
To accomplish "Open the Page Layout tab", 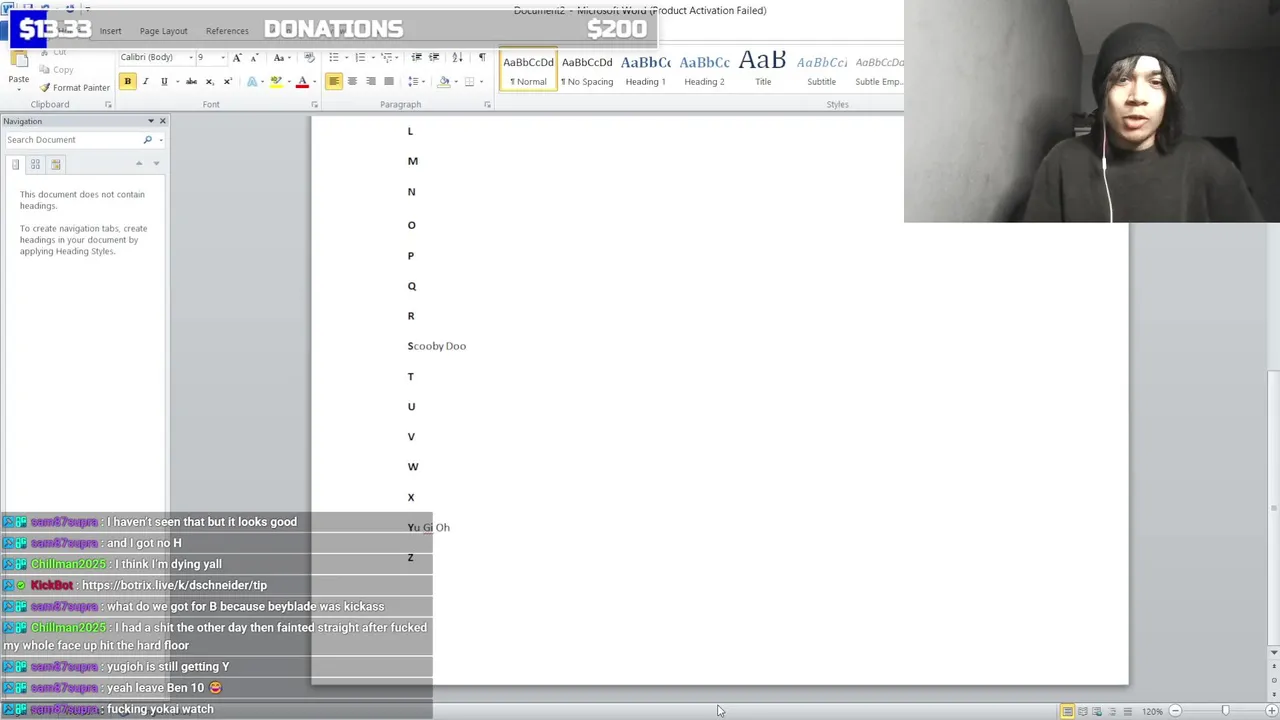I will click(x=163, y=31).
